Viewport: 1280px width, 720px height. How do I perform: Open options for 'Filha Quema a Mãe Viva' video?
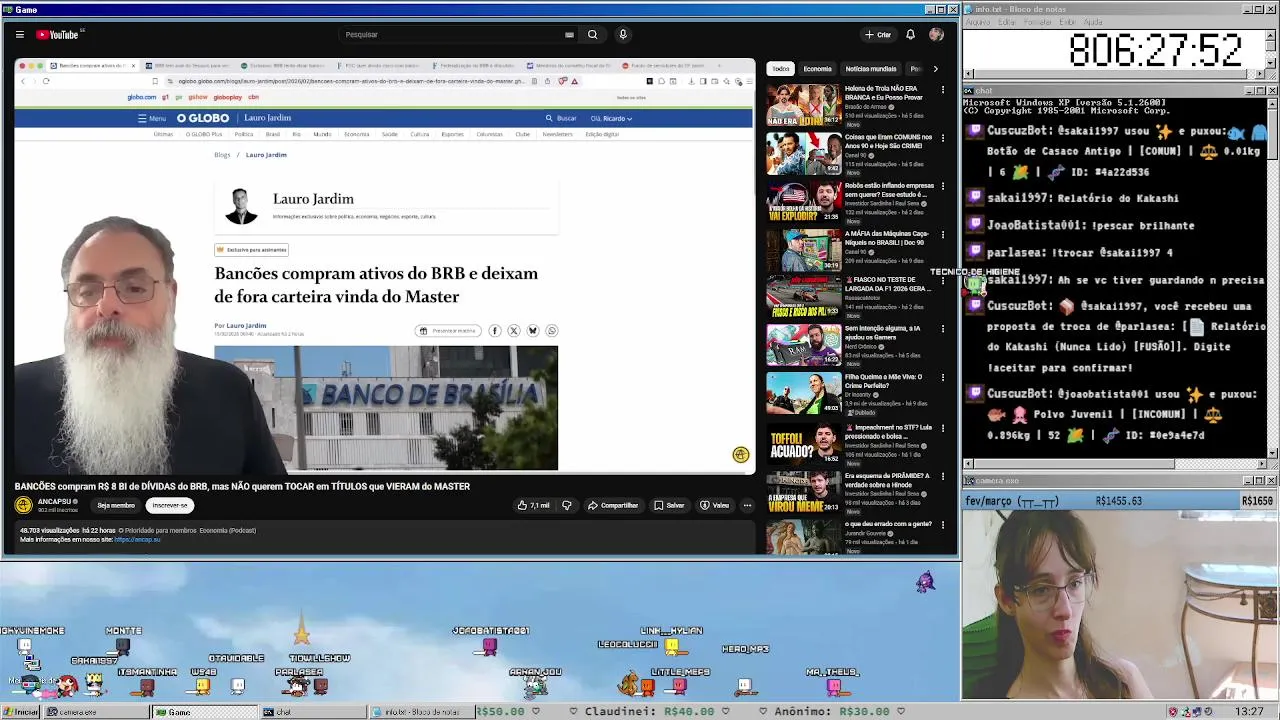942,379
